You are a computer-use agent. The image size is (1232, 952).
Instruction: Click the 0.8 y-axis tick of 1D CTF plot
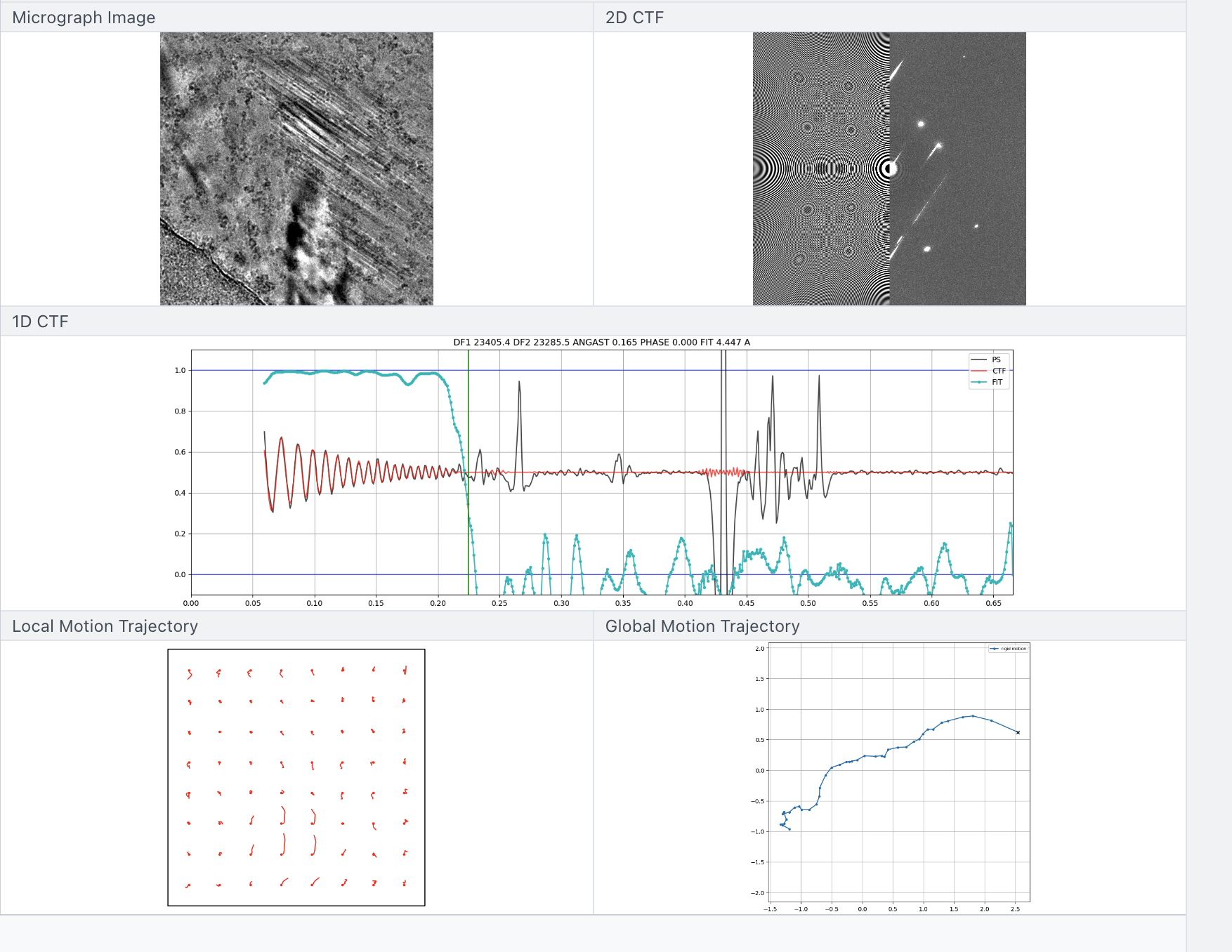[x=181, y=411]
